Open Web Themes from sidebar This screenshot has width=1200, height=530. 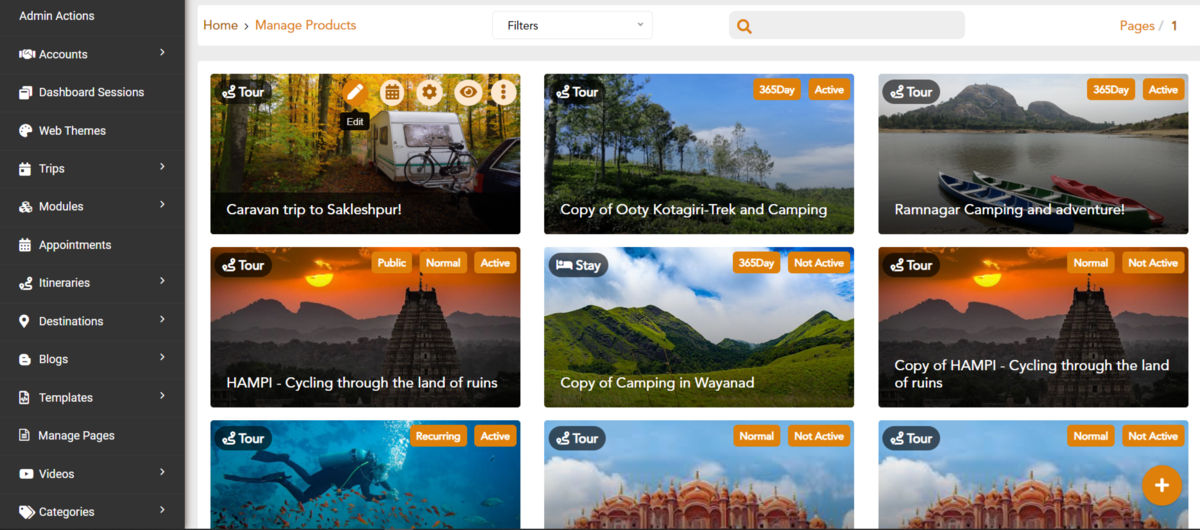(92, 130)
